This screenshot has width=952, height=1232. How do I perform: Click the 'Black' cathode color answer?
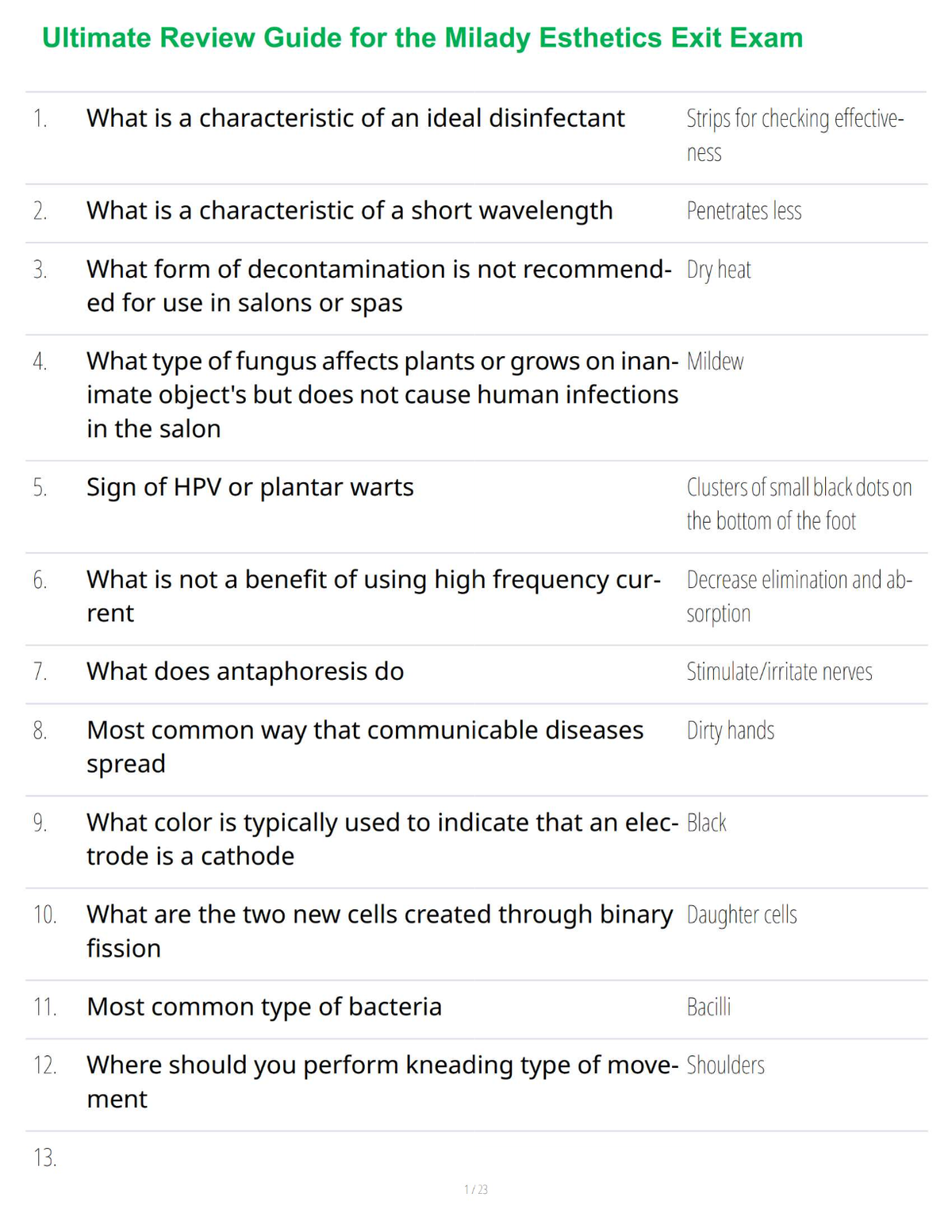point(706,823)
